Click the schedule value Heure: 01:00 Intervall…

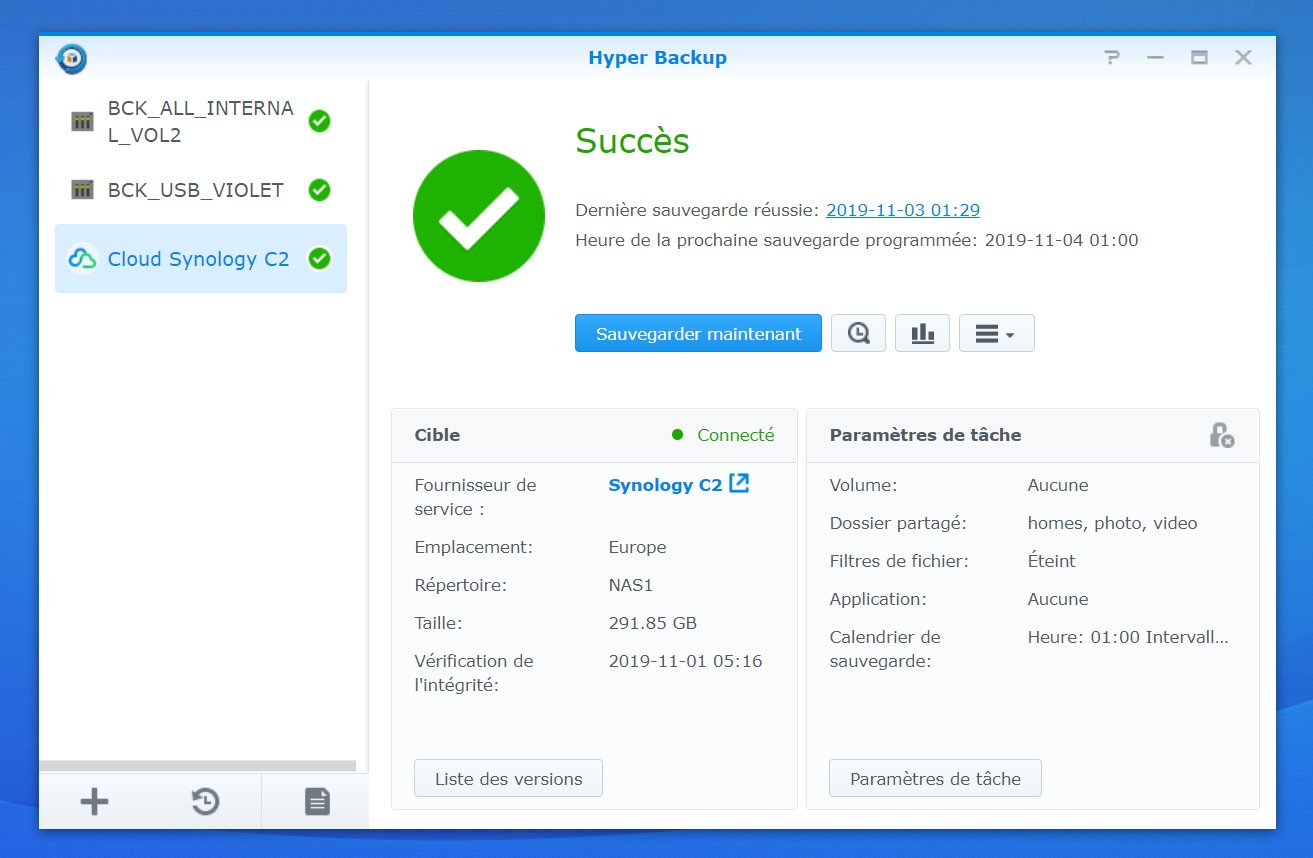pyautogui.click(x=1128, y=637)
